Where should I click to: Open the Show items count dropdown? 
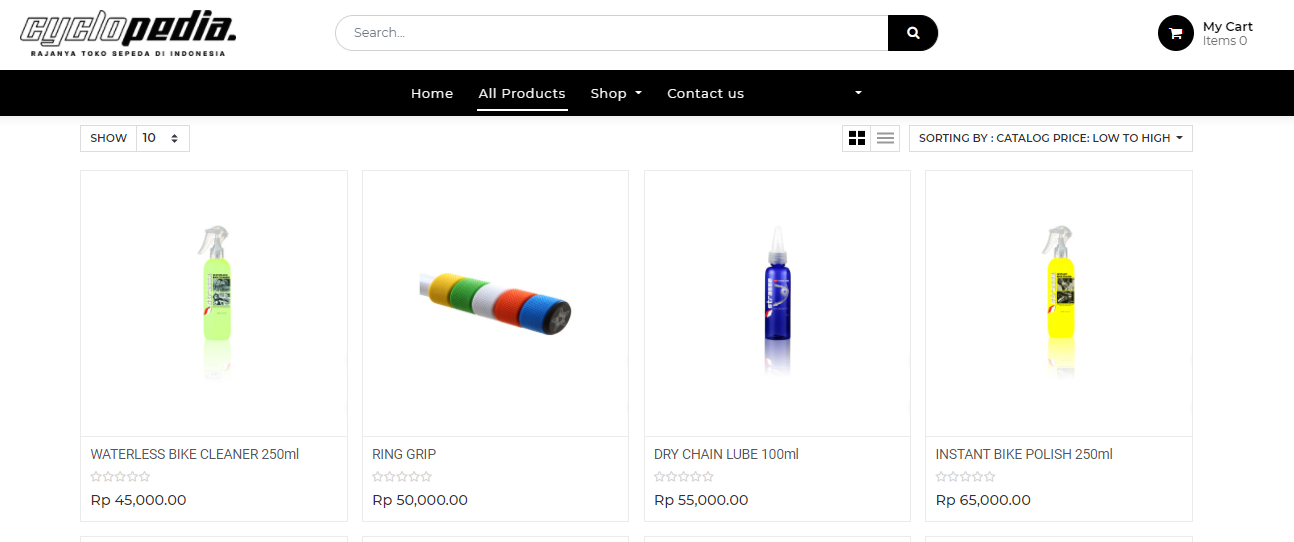coord(162,138)
